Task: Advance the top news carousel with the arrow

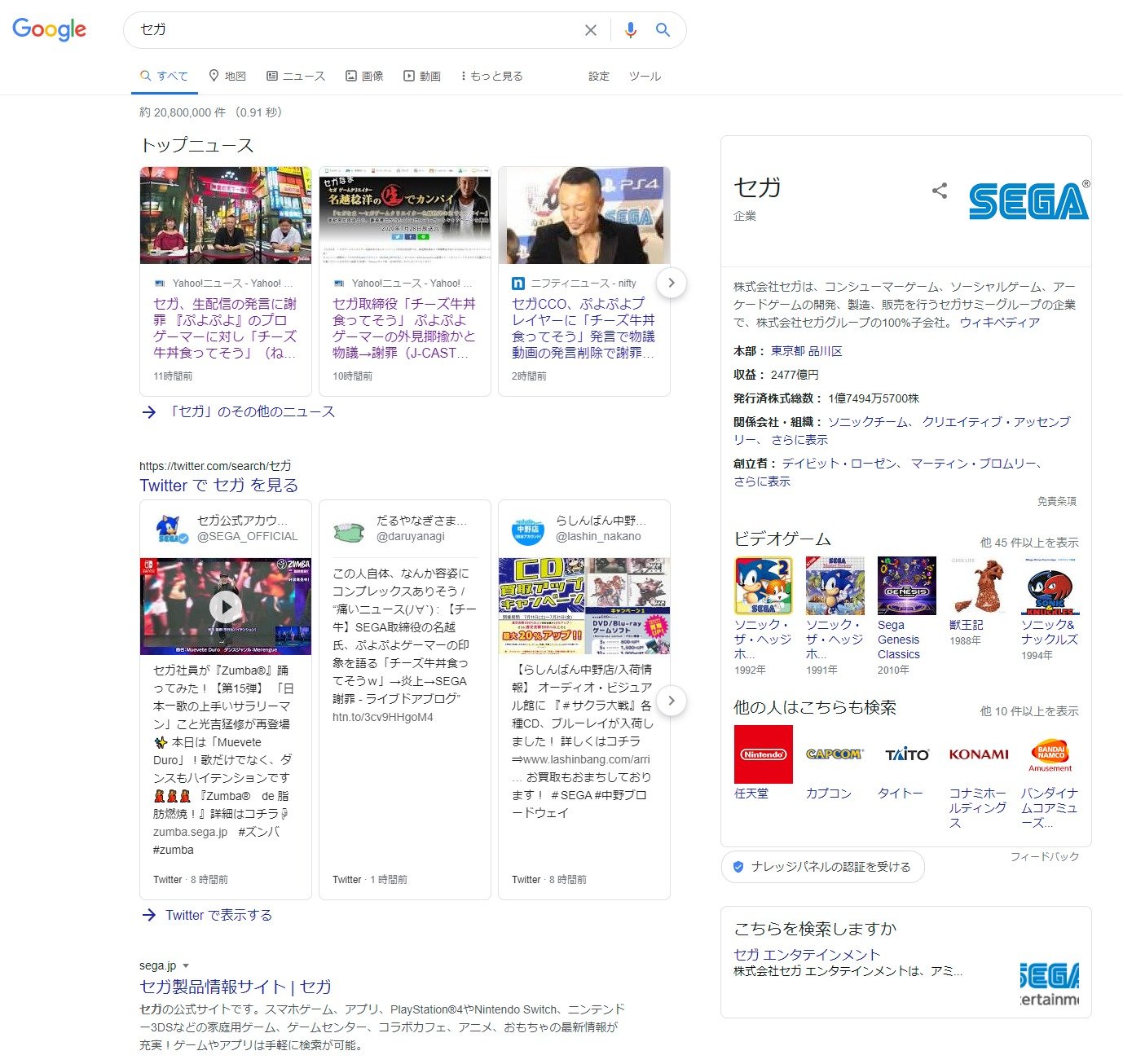Action: click(672, 283)
